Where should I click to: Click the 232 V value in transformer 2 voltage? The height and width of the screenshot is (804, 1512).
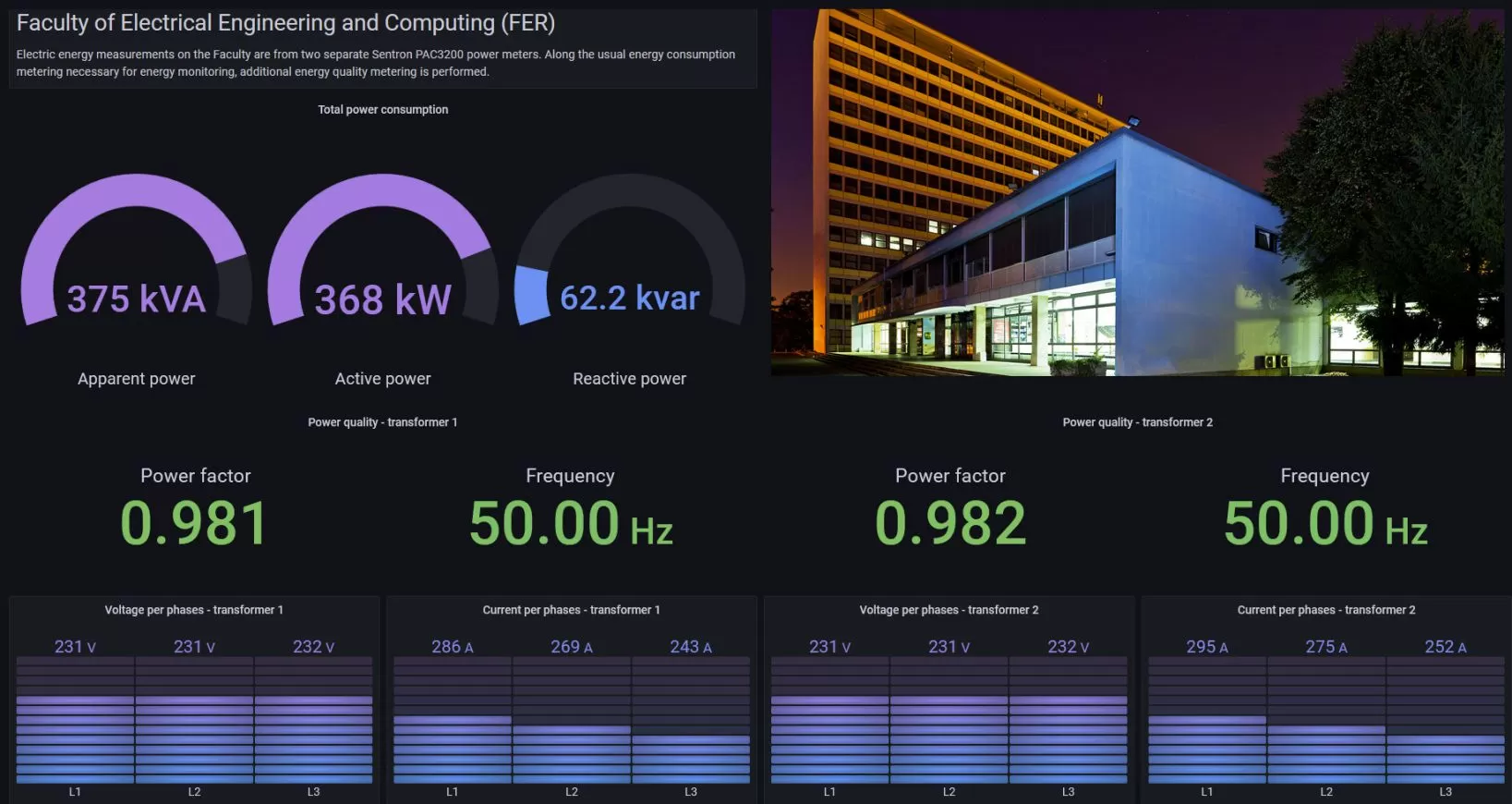pos(1069,647)
